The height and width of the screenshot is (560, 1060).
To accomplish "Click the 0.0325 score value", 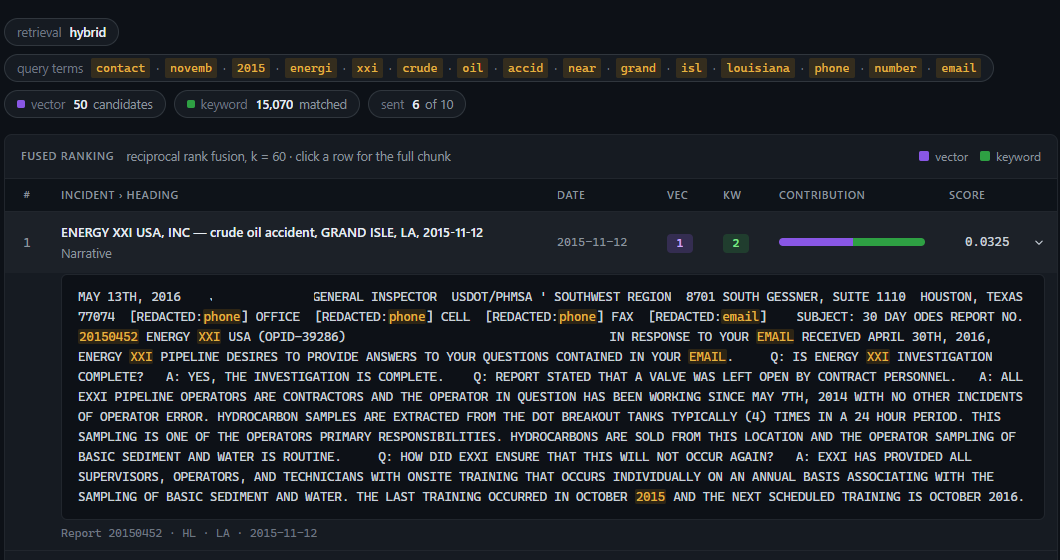I will click(987, 242).
